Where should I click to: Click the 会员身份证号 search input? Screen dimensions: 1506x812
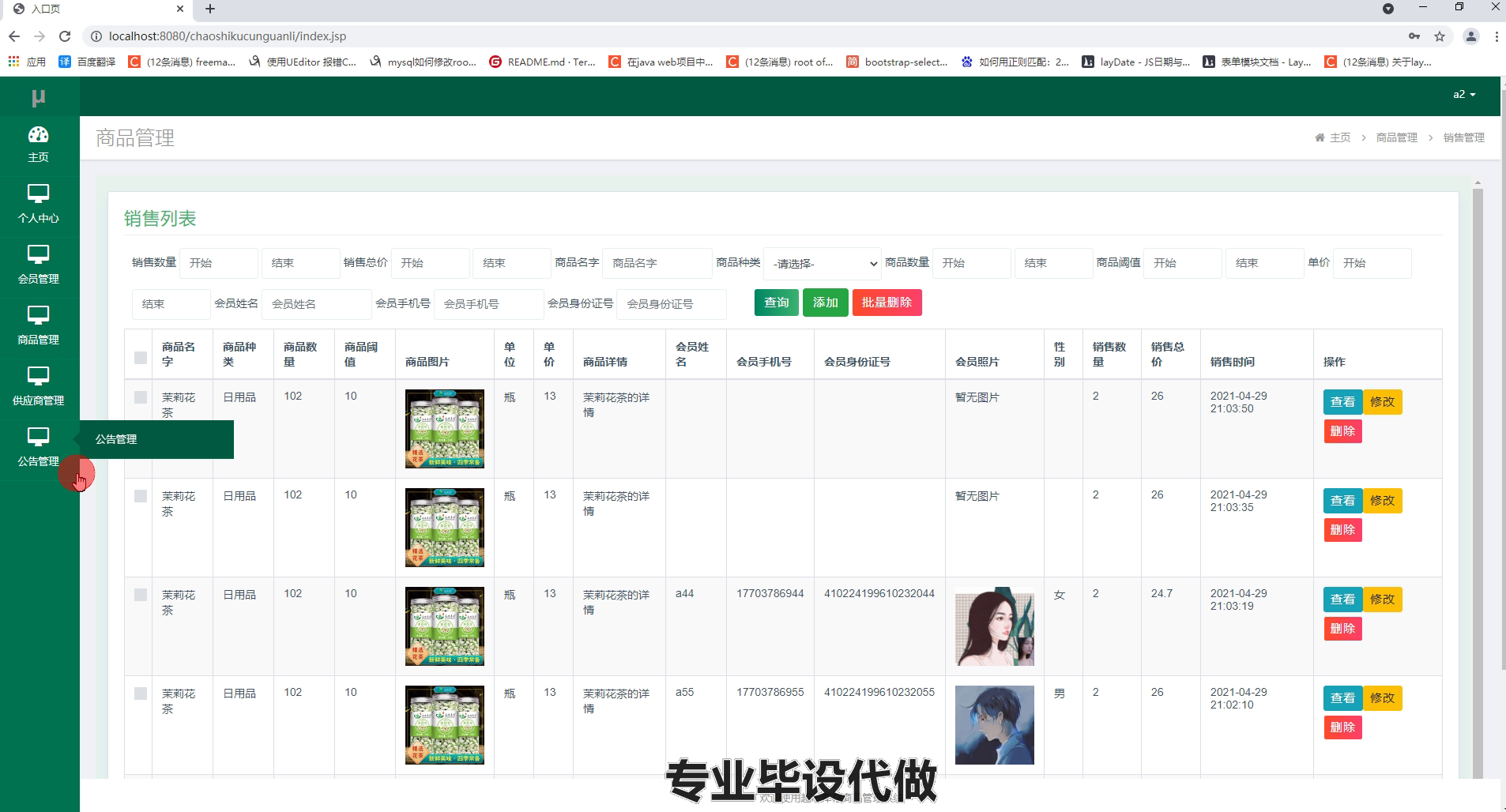672,304
